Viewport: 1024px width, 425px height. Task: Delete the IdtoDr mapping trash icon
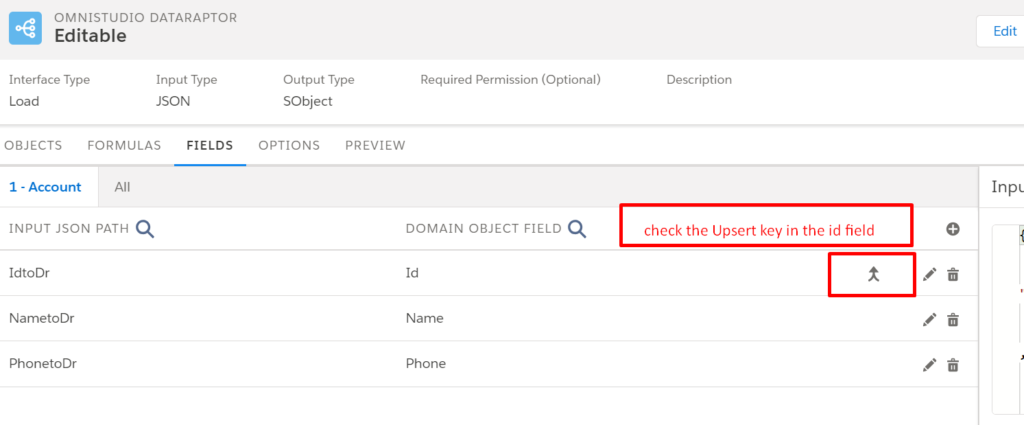[953, 275]
